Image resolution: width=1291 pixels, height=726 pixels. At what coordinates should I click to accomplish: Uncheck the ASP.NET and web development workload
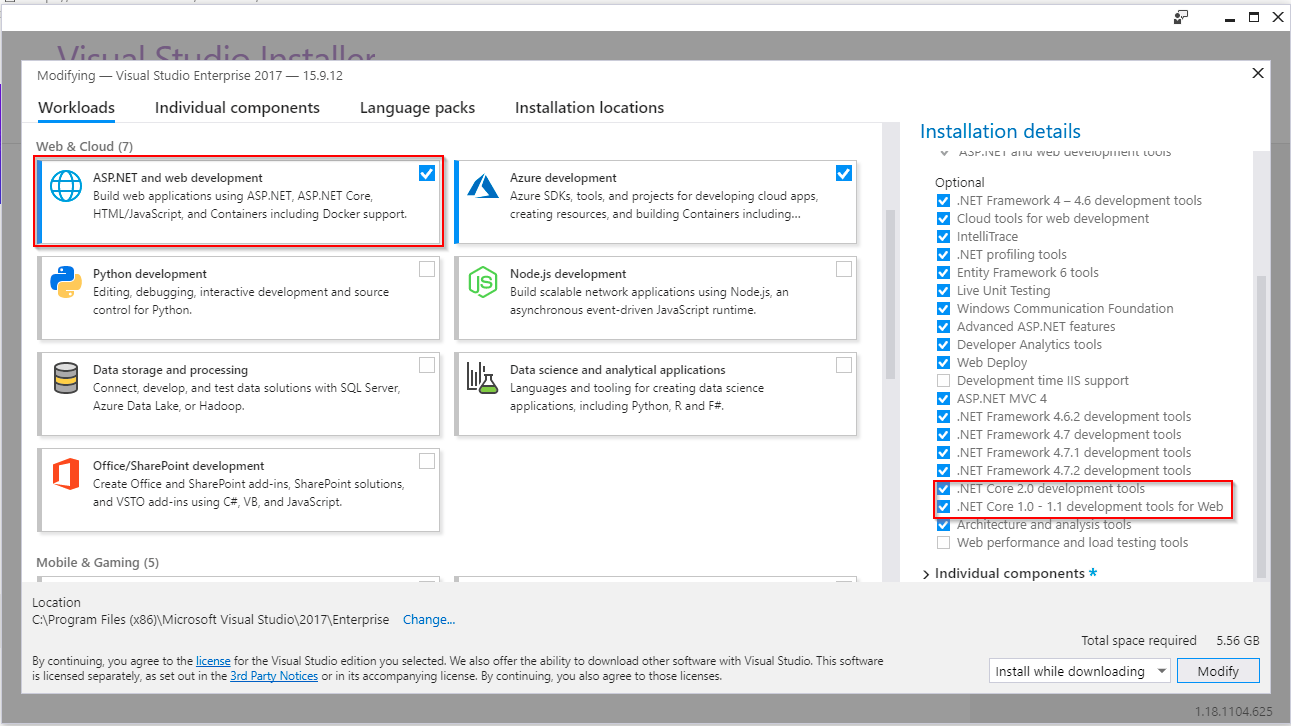coord(427,173)
